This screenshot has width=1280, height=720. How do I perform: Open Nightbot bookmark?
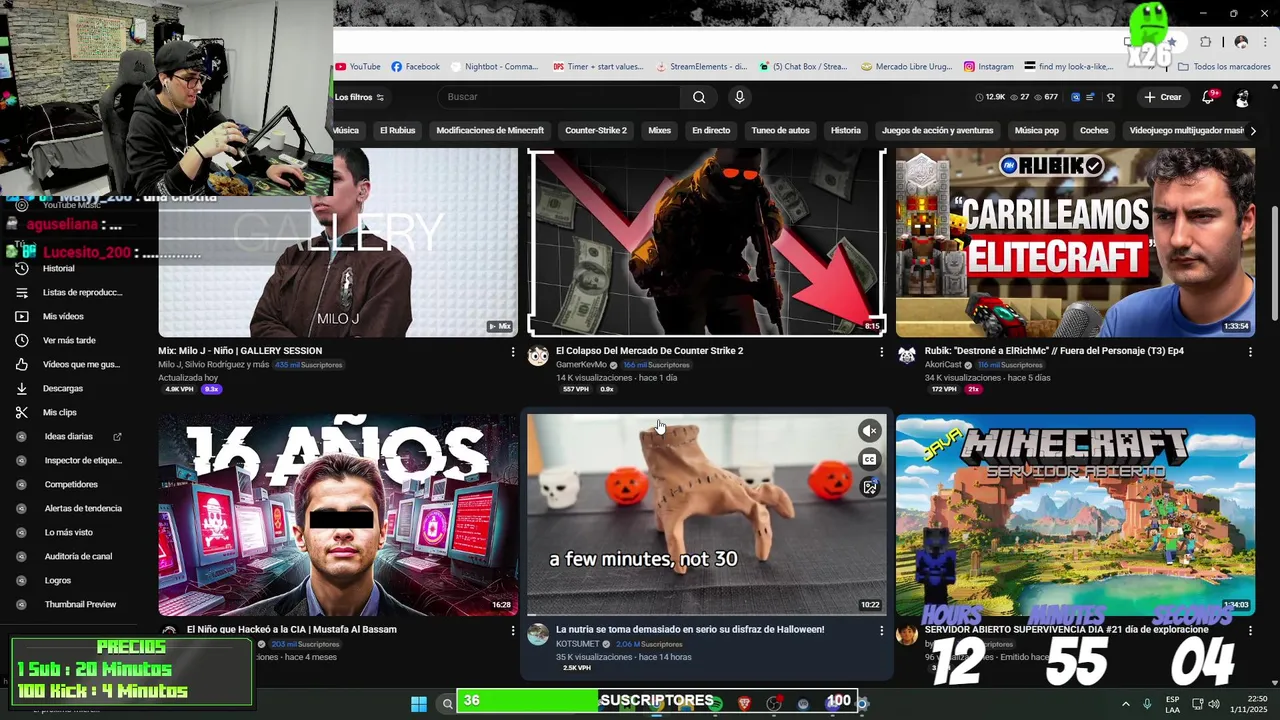point(494,67)
